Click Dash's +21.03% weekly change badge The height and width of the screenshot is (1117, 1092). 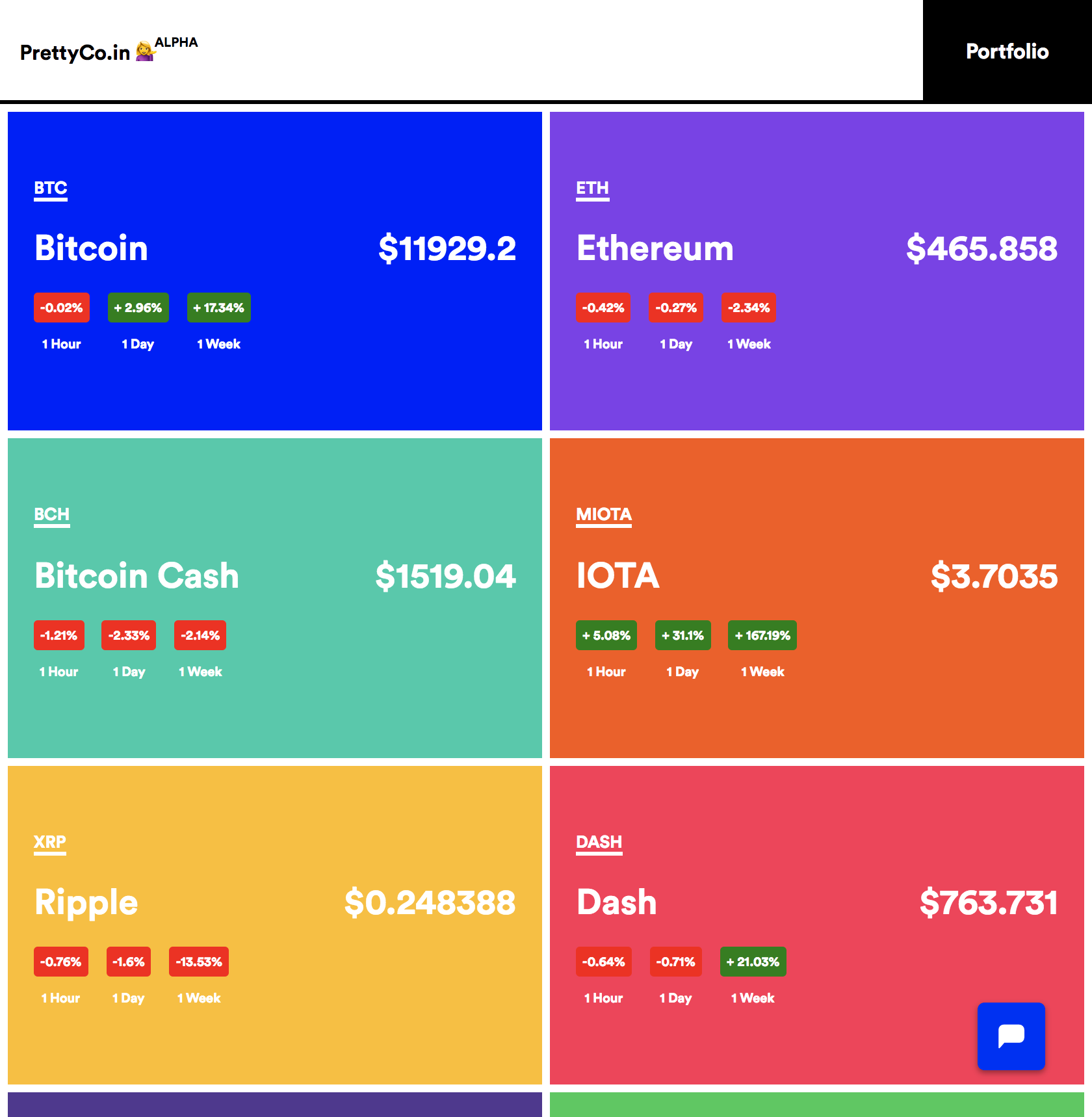click(x=753, y=962)
